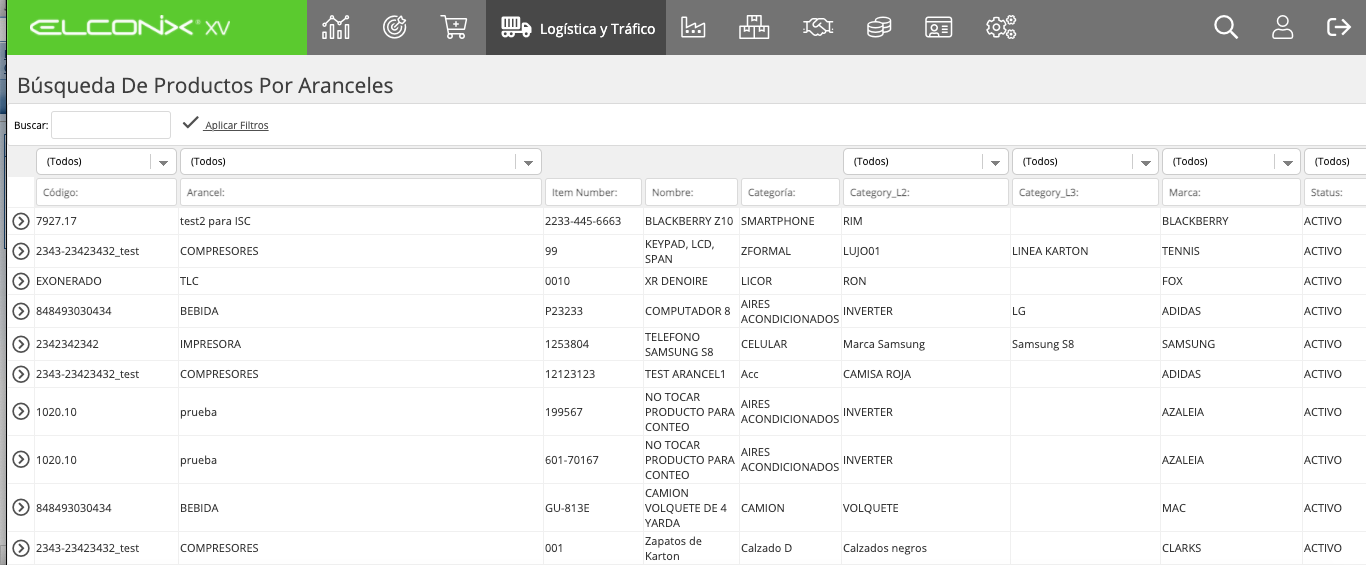1366x565 pixels.
Task: Expand row arrow for Zapatos de Karton
Action: (21, 548)
